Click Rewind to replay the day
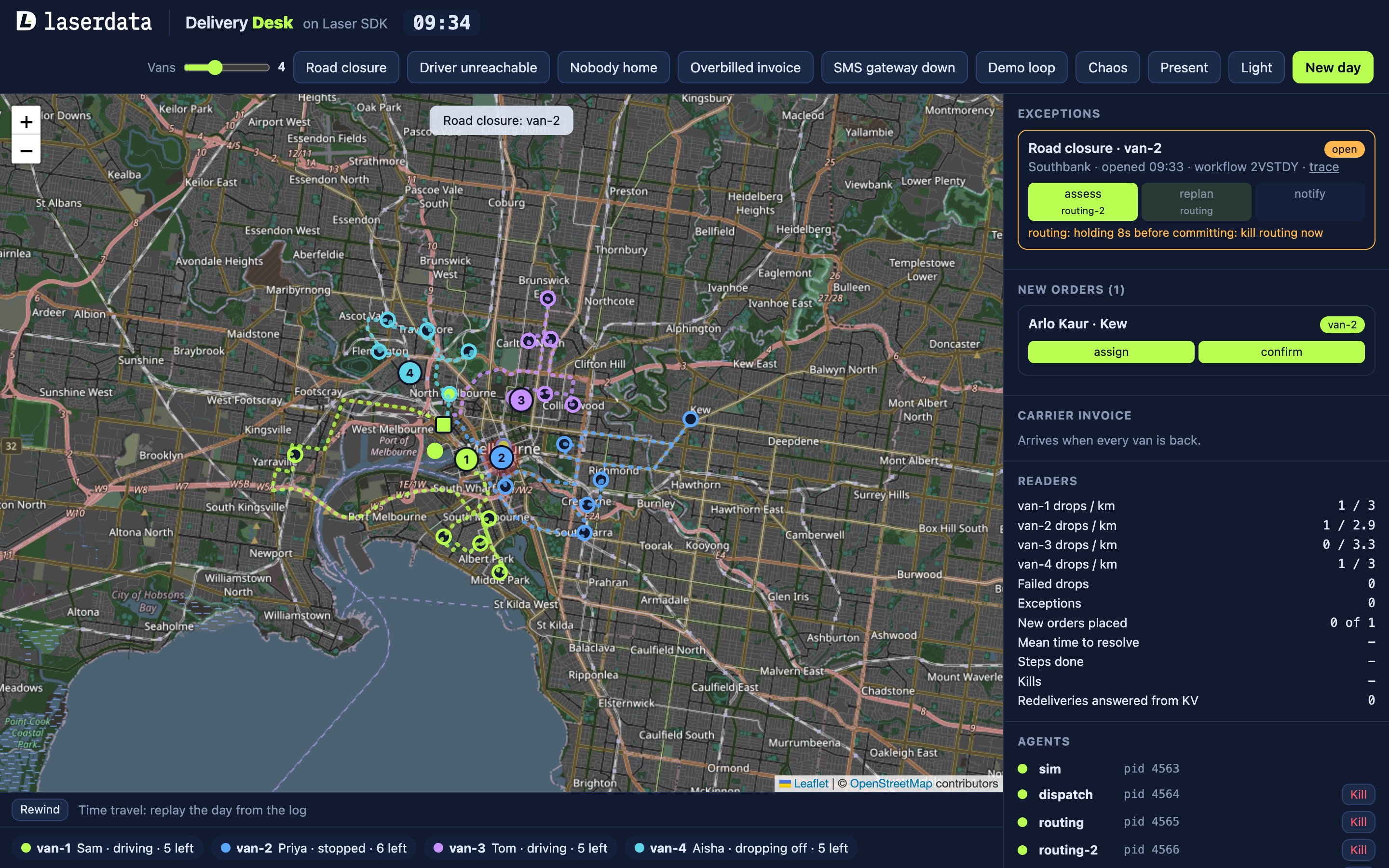Image resolution: width=1389 pixels, height=868 pixels. (x=40, y=810)
